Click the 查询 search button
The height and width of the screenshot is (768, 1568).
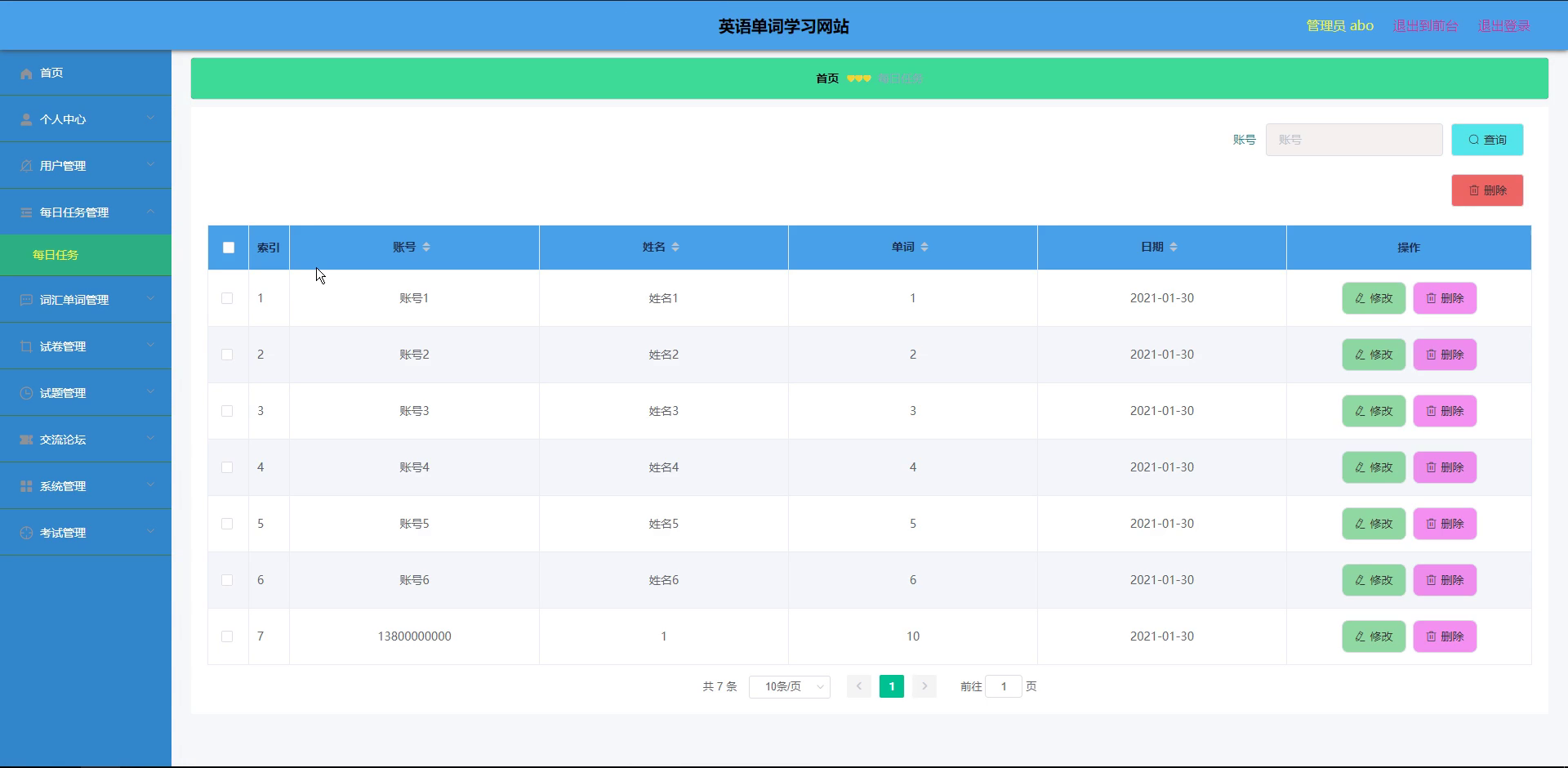[x=1487, y=140]
